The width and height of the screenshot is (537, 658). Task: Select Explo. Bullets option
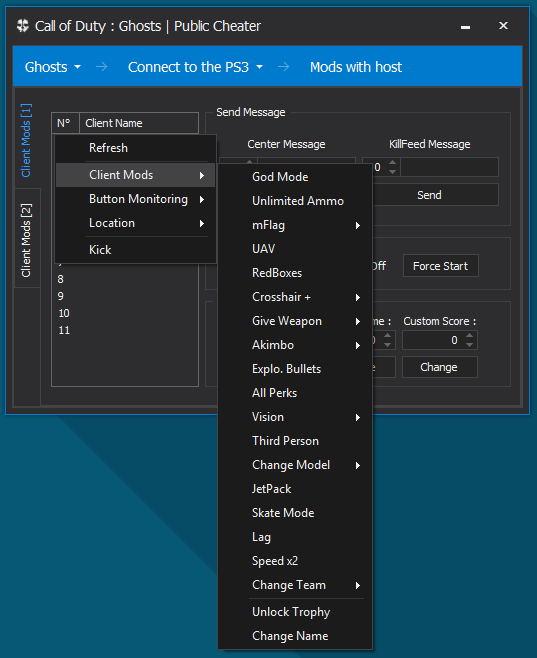pos(295,369)
